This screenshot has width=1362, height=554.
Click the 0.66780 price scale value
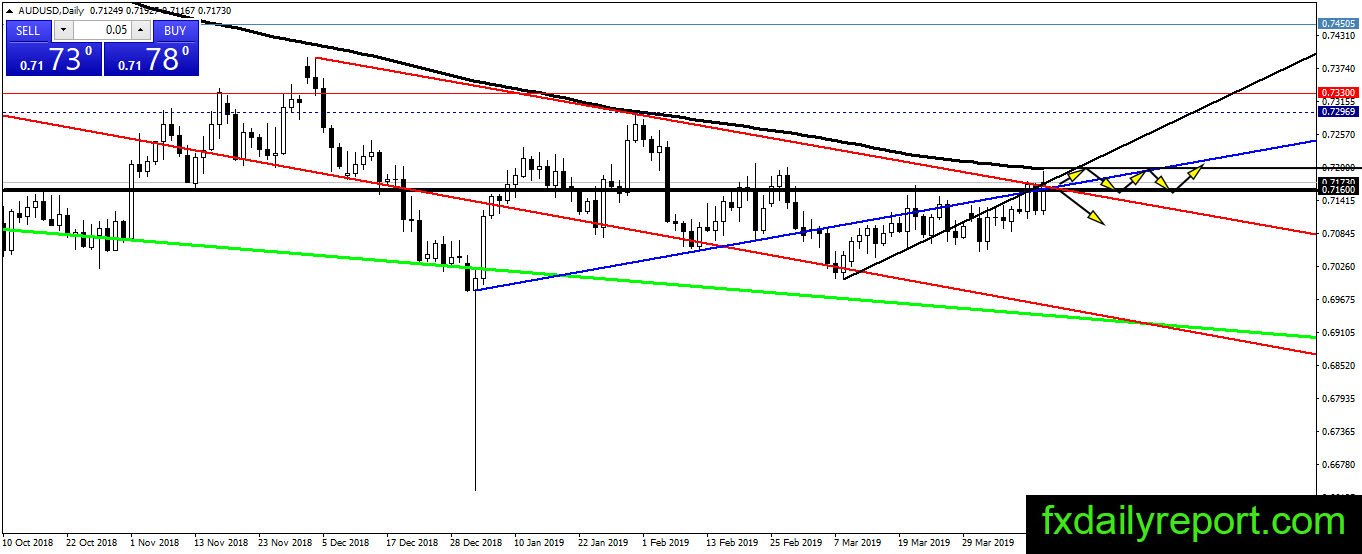(1338, 464)
